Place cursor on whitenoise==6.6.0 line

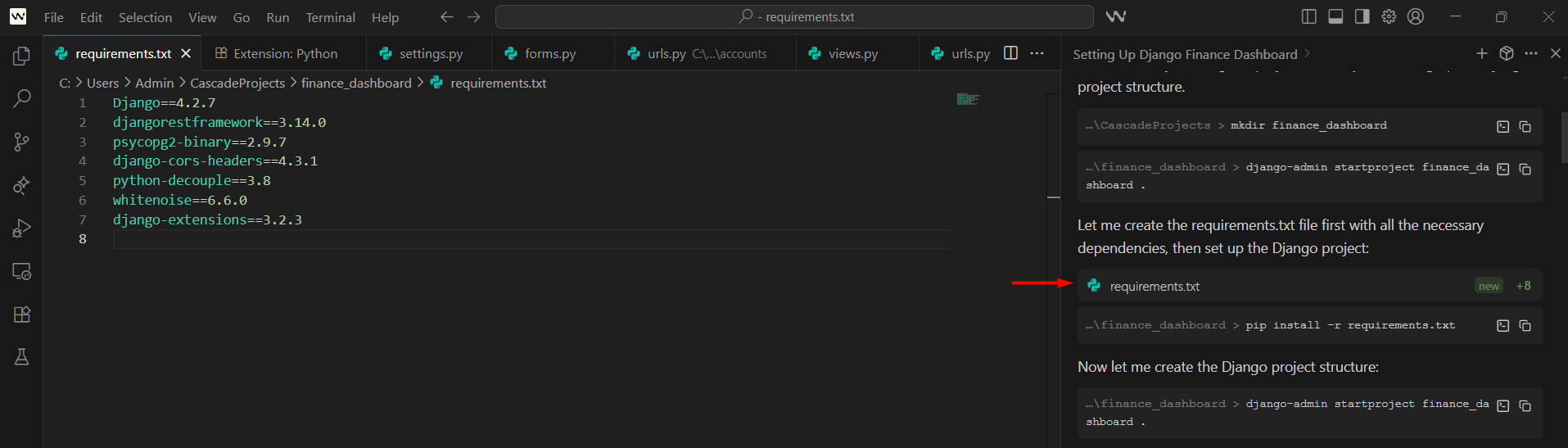pyautogui.click(x=179, y=200)
